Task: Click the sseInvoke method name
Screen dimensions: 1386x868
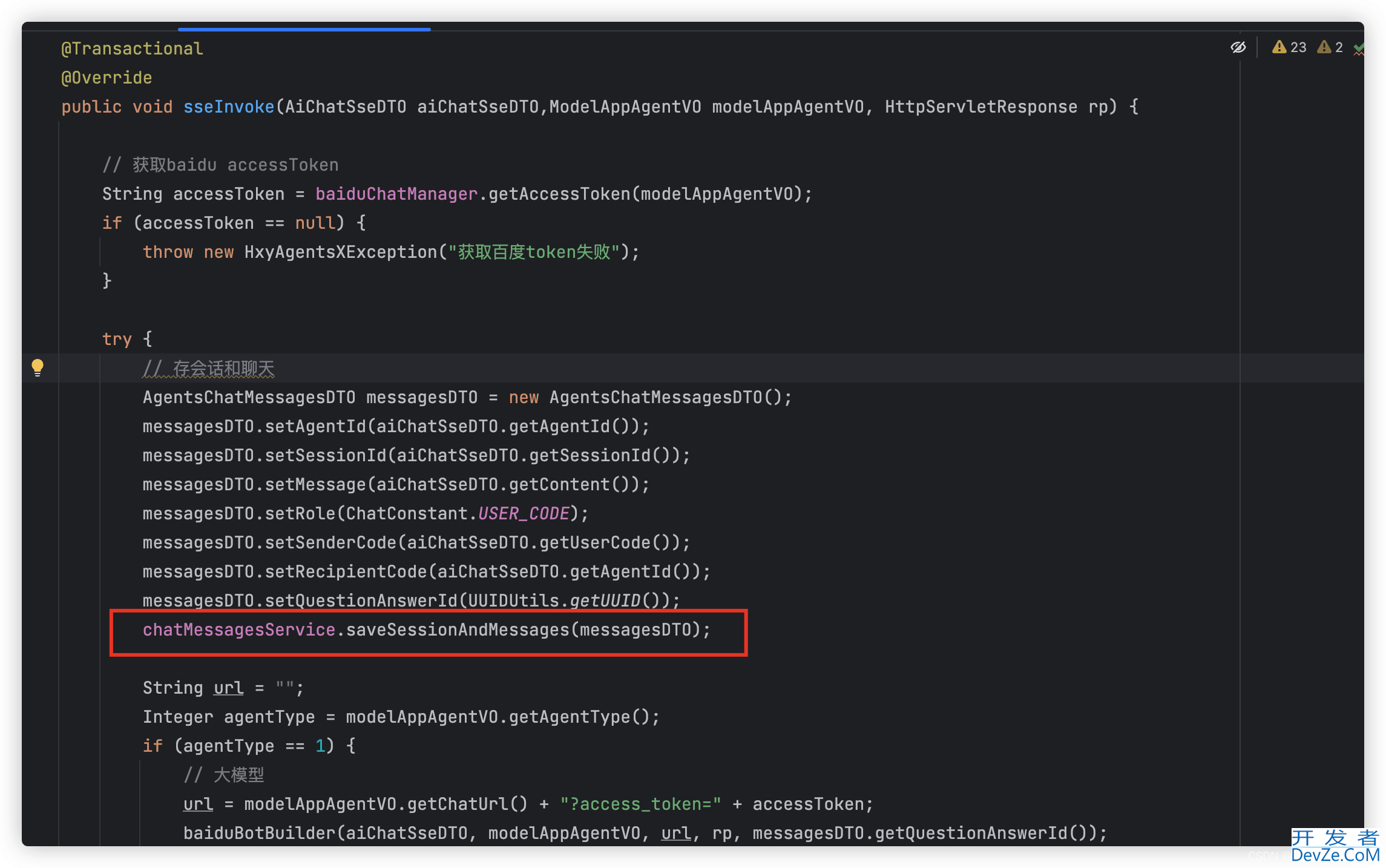Action: tap(229, 107)
